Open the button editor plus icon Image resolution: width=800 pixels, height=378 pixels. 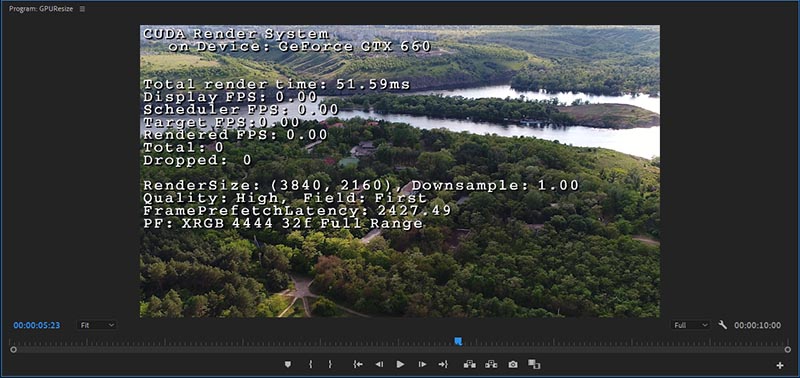pos(780,365)
